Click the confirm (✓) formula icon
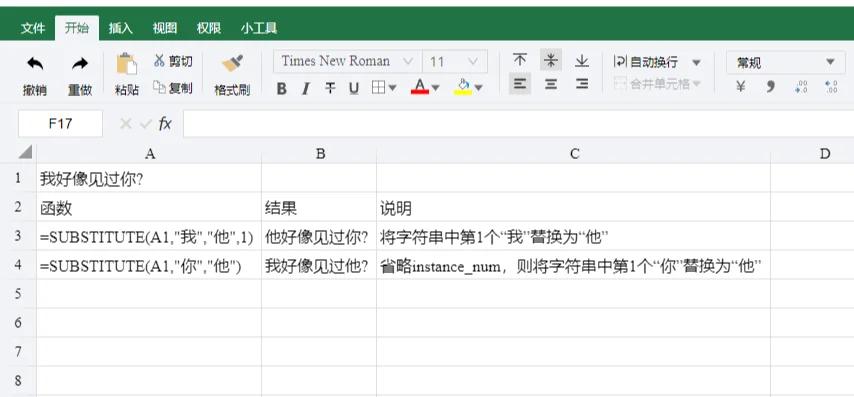The width and height of the screenshot is (854, 397). click(x=145, y=124)
